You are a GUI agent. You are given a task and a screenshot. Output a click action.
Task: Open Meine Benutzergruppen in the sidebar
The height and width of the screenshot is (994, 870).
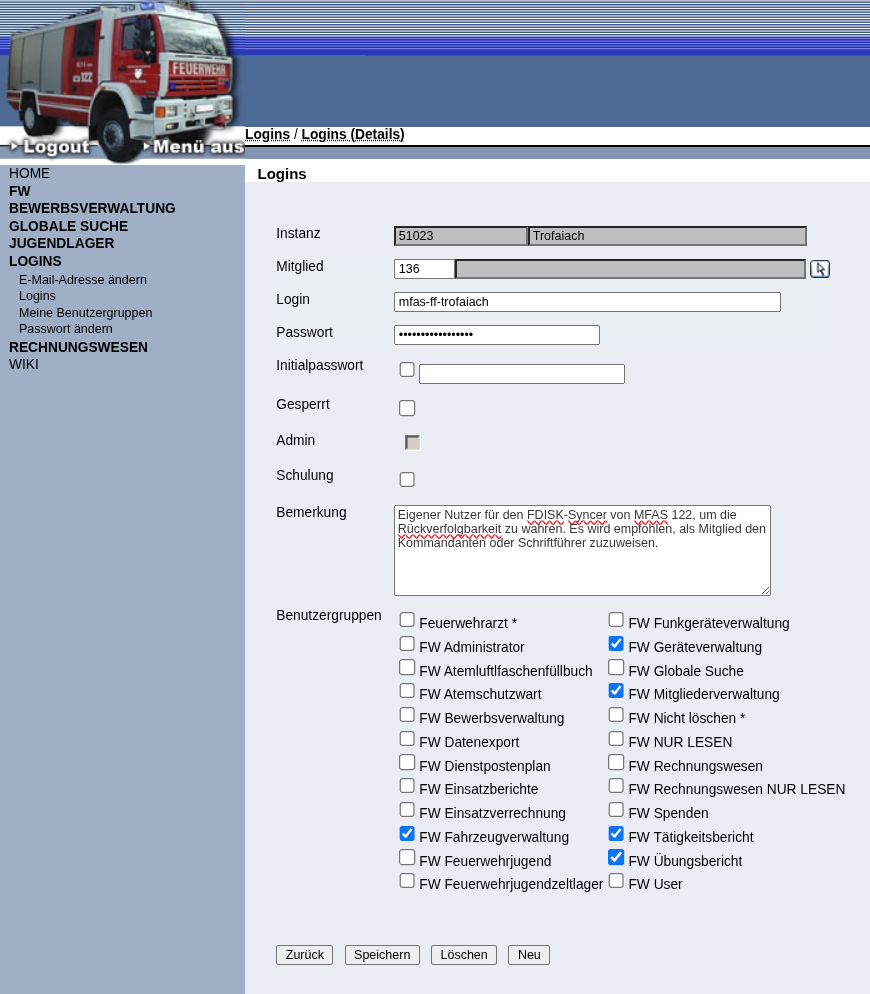[x=86, y=313]
